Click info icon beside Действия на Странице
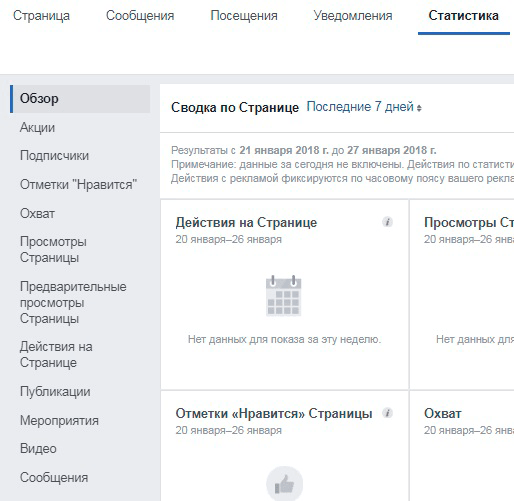 click(x=387, y=222)
